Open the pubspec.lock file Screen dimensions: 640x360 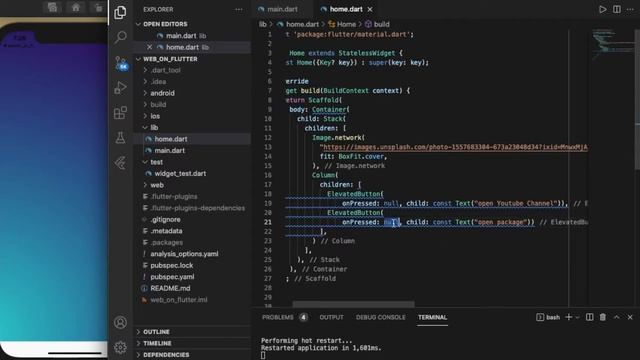click(x=171, y=265)
